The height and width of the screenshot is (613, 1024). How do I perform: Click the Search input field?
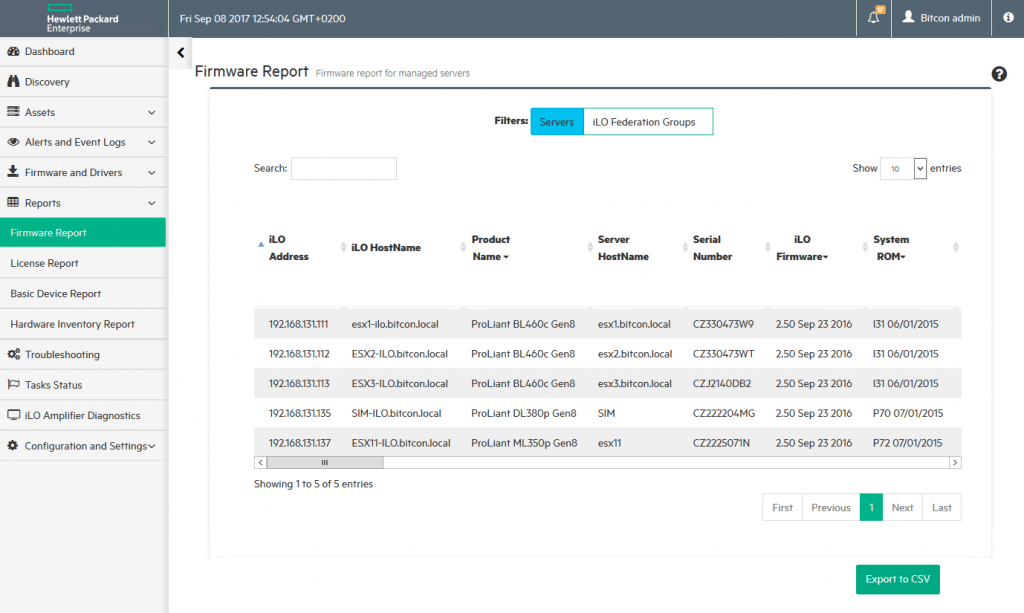click(x=344, y=168)
